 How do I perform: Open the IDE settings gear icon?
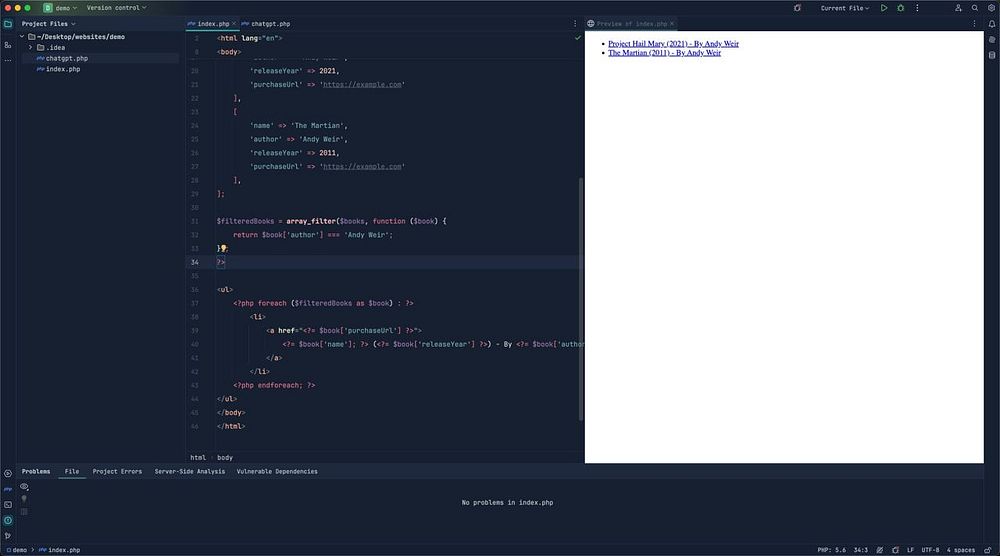[x=991, y=8]
